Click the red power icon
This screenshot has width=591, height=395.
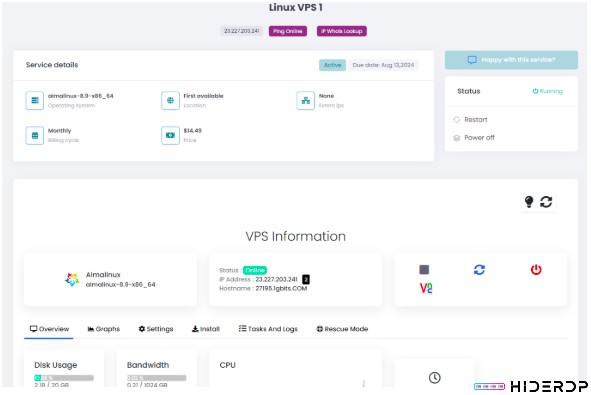tap(536, 269)
